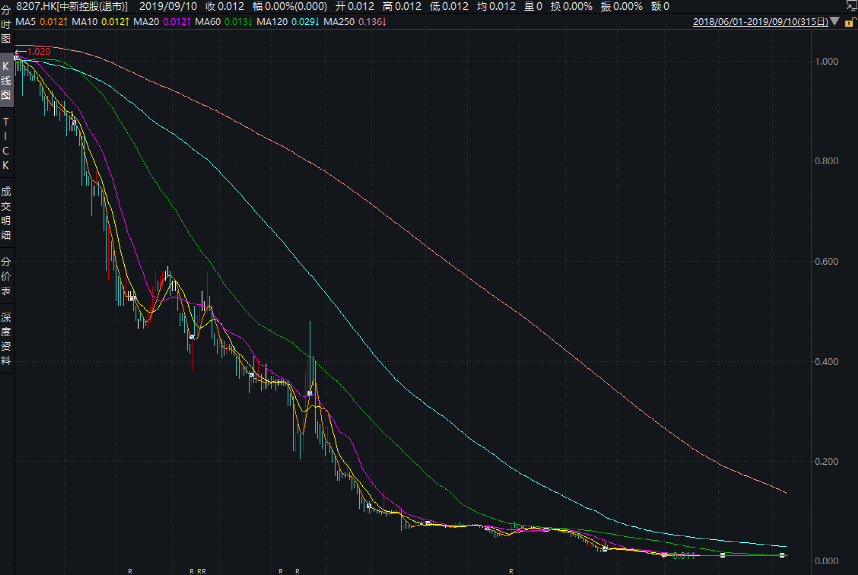Select the K线图 tab
The width and height of the screenshot is (858, 575).
6,80
